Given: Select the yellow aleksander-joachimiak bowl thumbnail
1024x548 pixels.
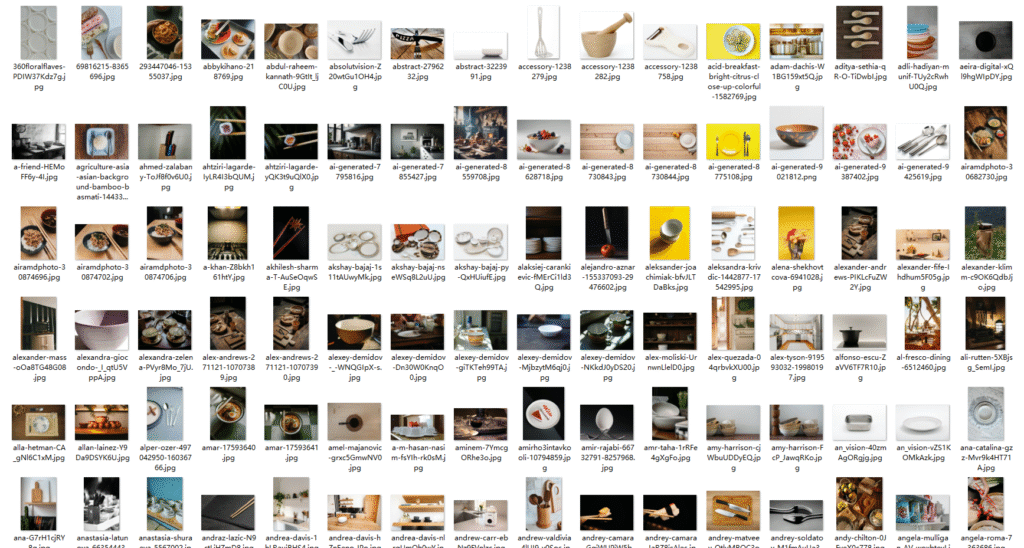Looking at the screenshot, I should 670,233.
